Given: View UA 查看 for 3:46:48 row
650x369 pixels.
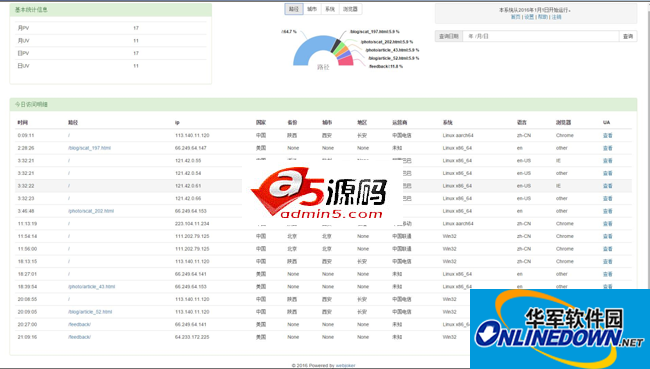Looking at the screenshot, I should 608,211.
